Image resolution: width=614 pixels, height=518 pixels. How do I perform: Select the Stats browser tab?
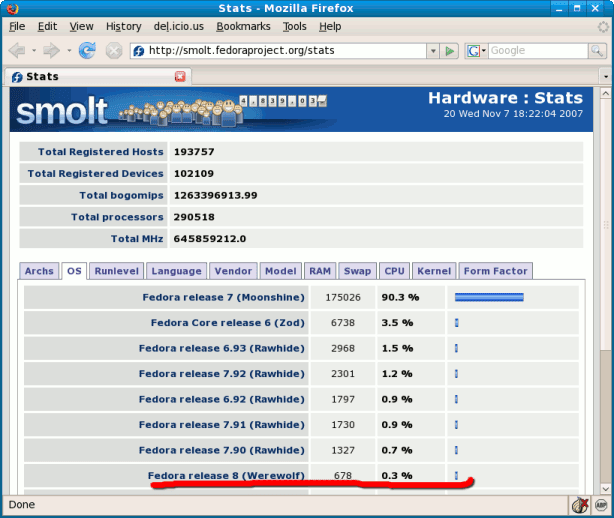[98, 76]
